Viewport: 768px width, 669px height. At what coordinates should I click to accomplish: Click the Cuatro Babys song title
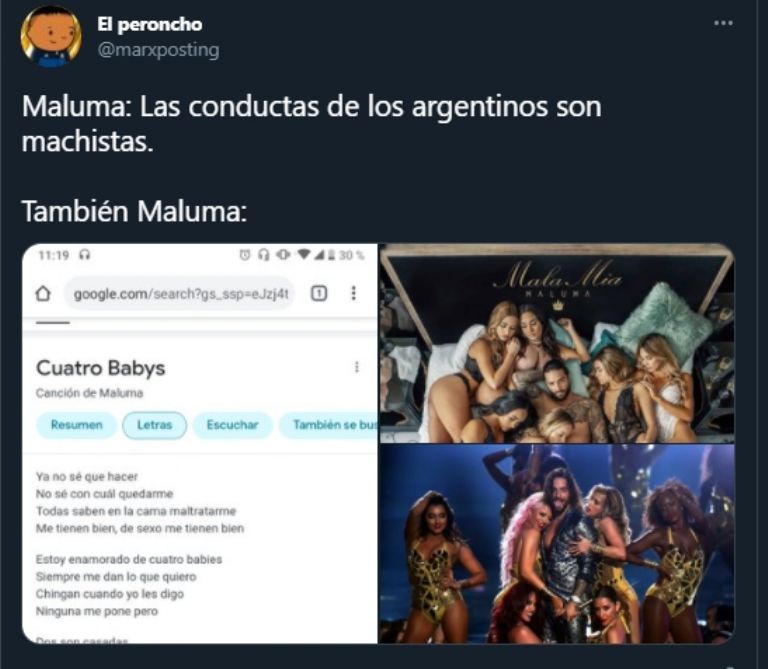point(100,368)
